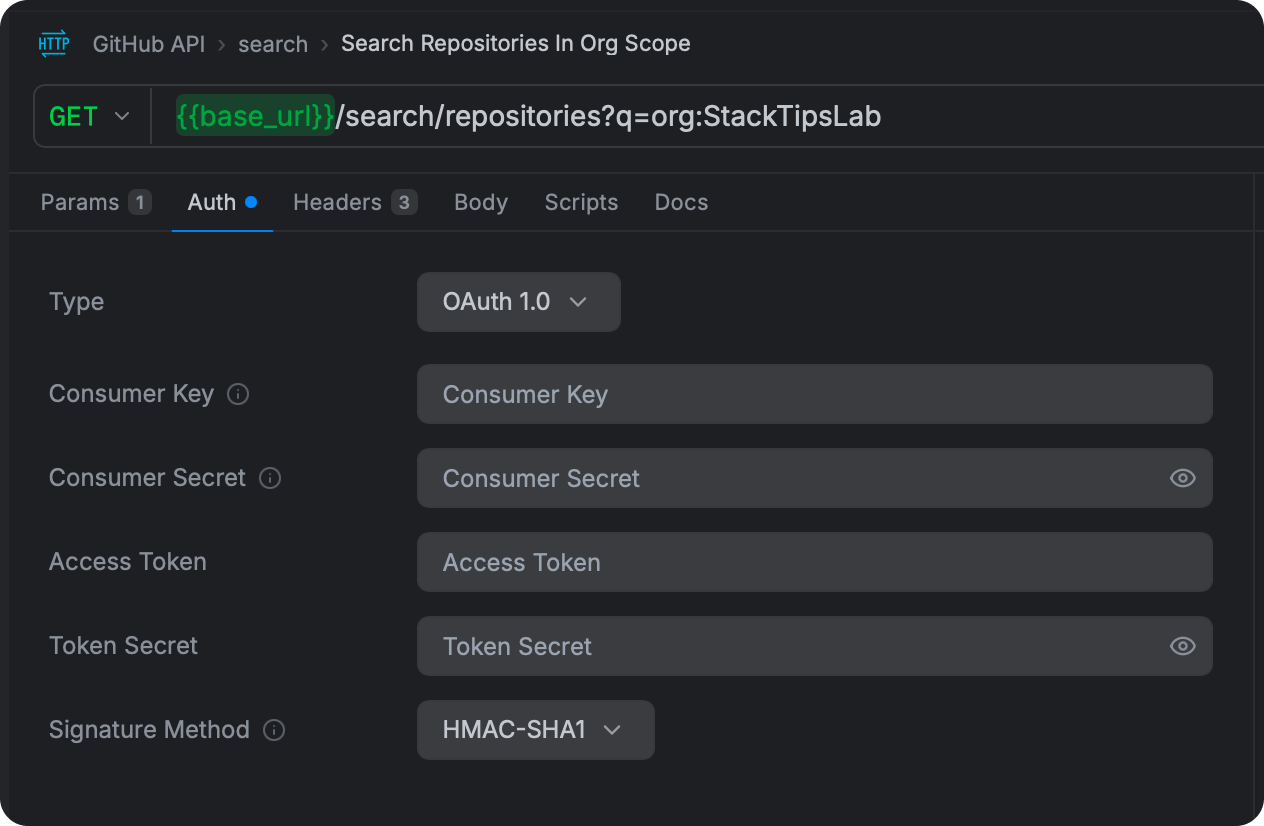Image resolution: width=1264 pixels, height=826 pixels.
Task: Go to search folder in breadcrumb
Action: (273, 44)
